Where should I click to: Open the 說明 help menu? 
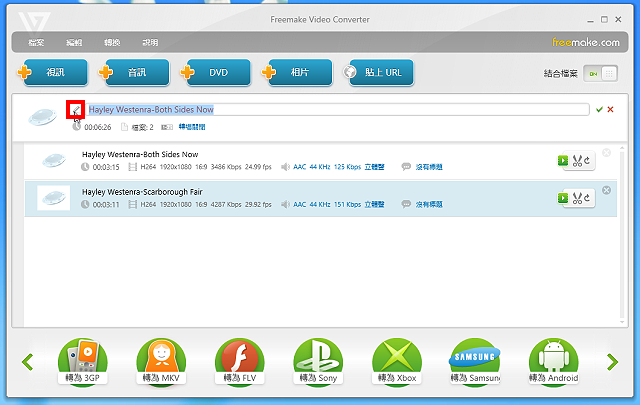[150, 42]
